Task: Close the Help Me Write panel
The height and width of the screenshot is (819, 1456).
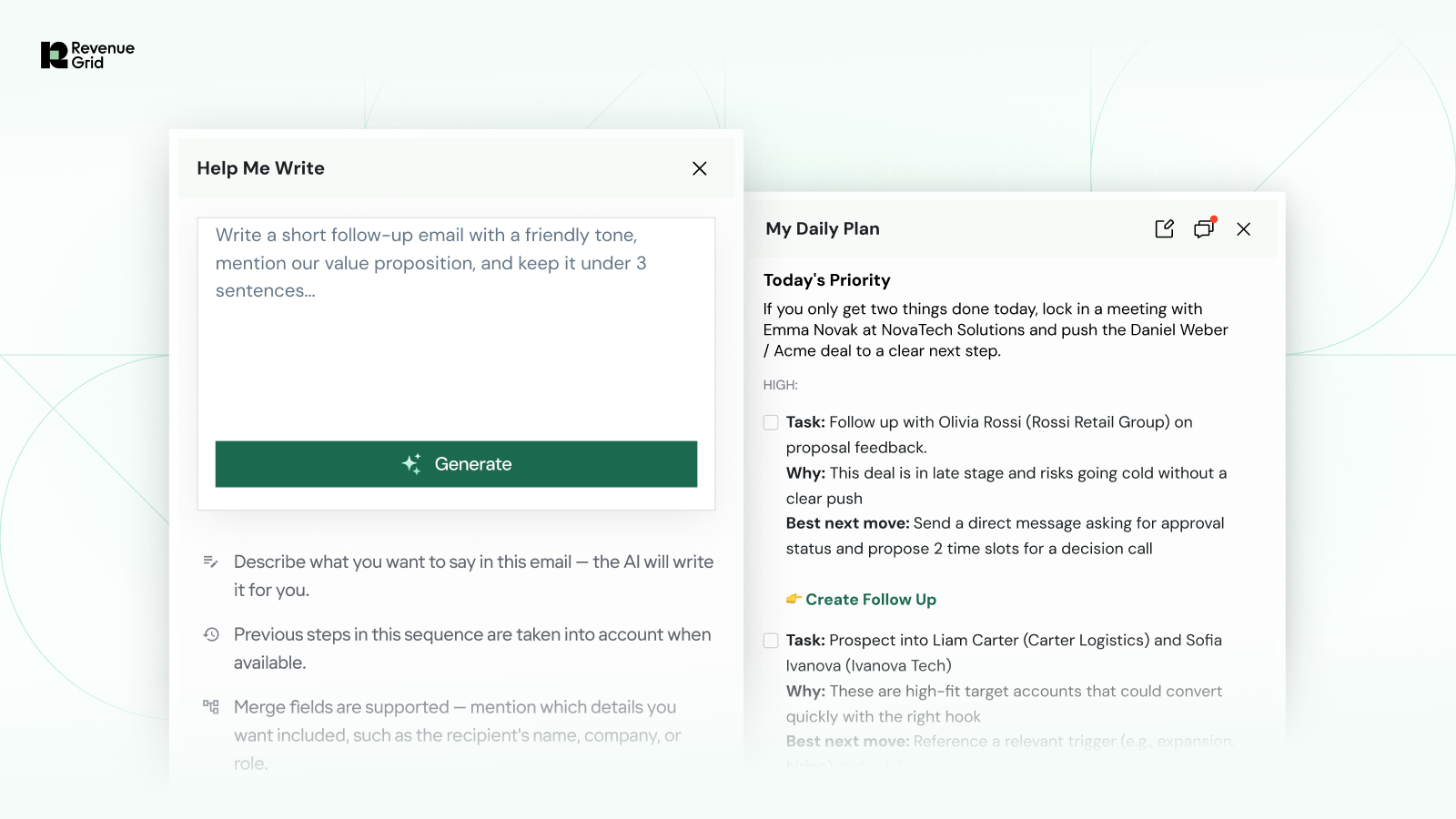Action: point(699,168)
